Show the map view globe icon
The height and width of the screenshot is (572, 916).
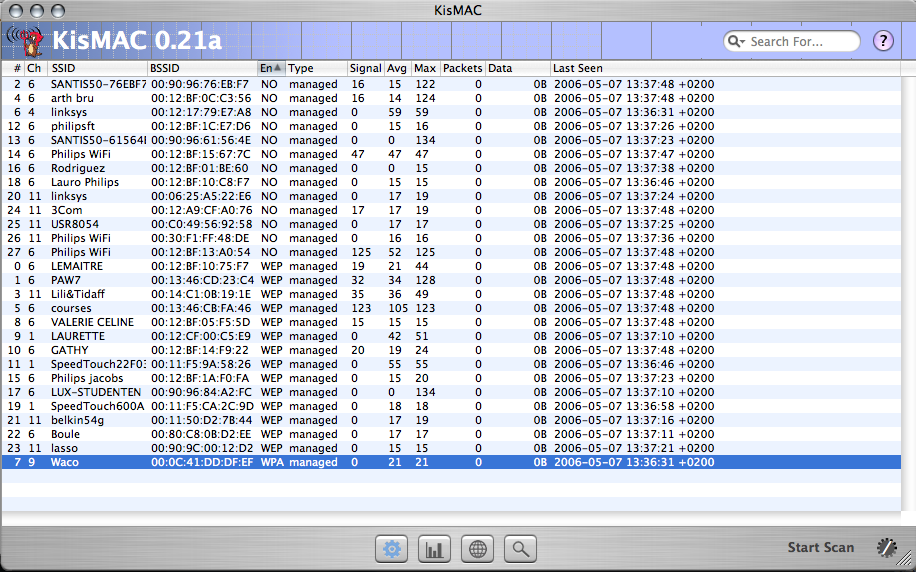tap(478, 548)
